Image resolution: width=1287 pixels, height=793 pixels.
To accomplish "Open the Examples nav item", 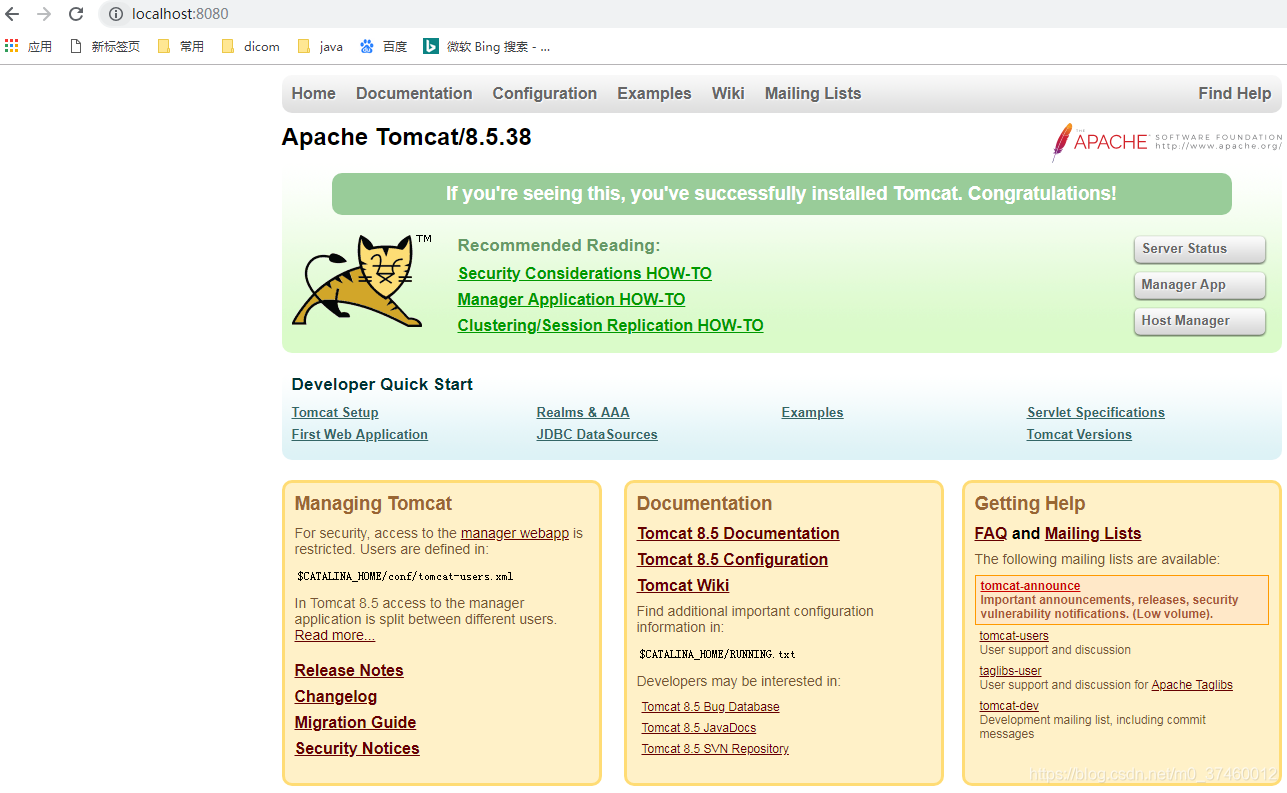I will point(654,93).
